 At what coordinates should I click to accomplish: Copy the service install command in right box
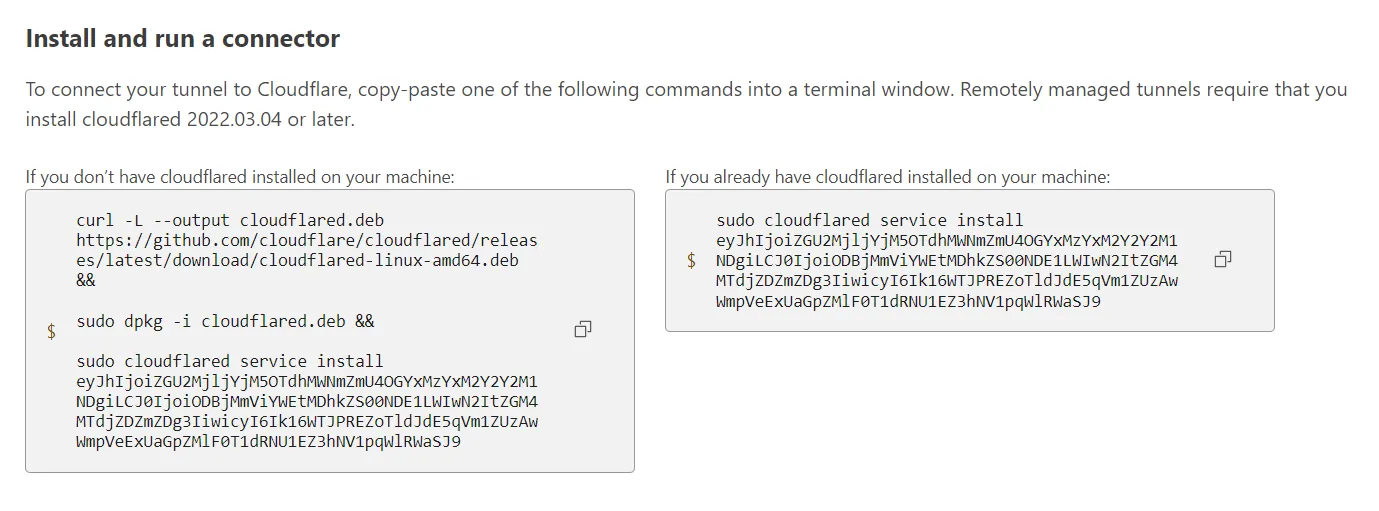click(1222, 260)
